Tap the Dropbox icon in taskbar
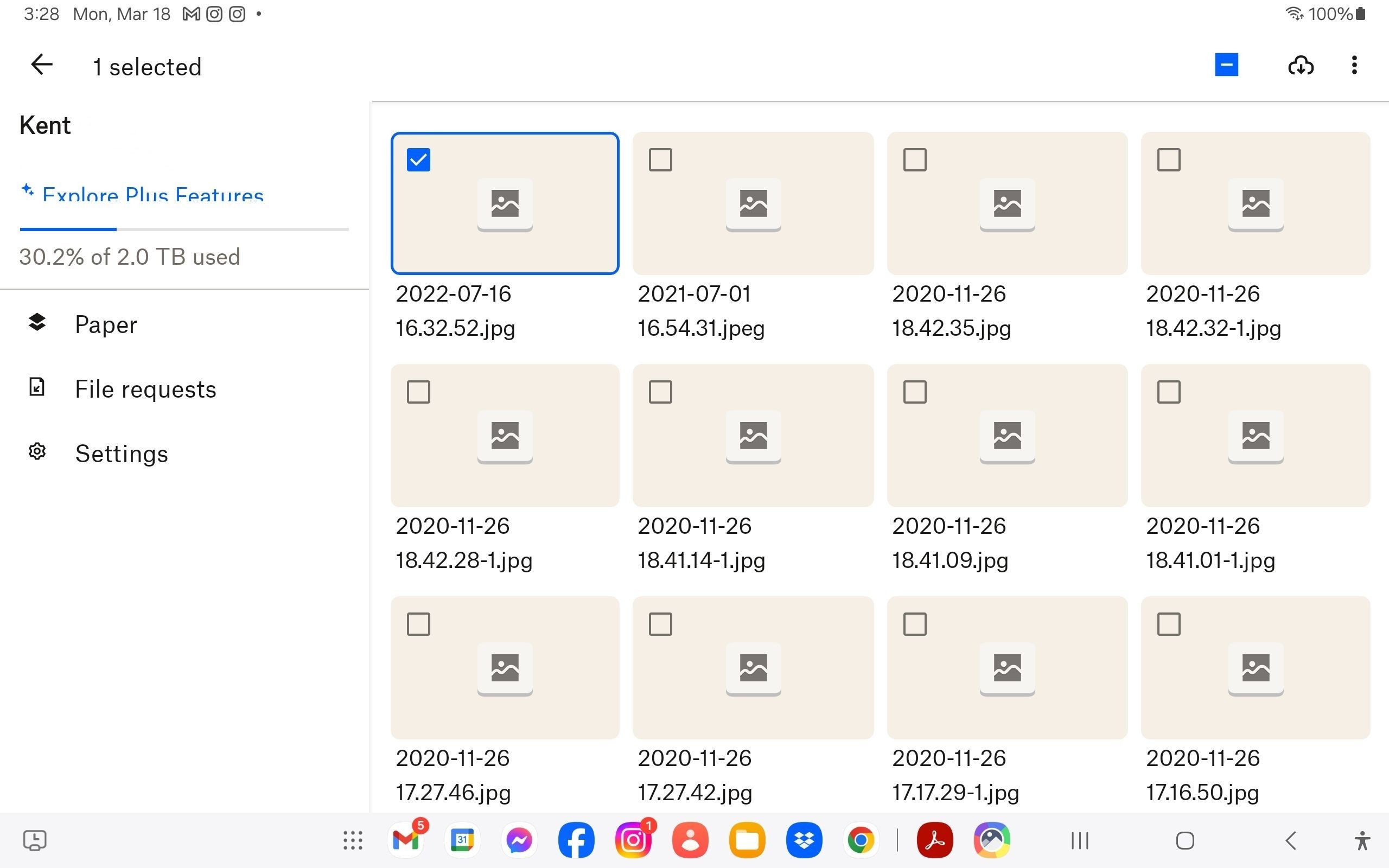The height and width of the screenshot is (868, 1389). pos(804,840)
